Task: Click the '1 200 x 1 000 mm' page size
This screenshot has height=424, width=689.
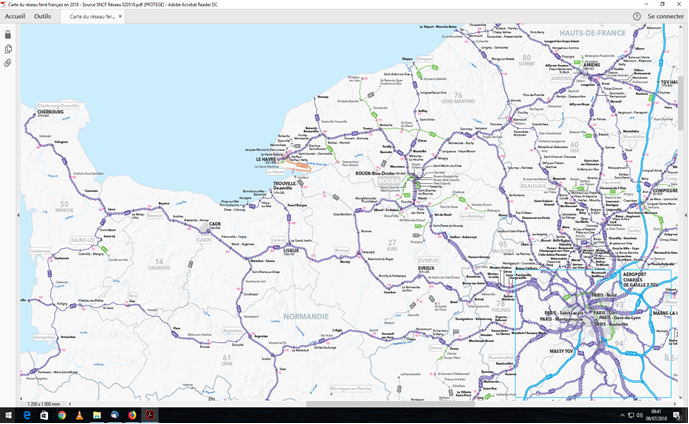Action: (44, 403)
